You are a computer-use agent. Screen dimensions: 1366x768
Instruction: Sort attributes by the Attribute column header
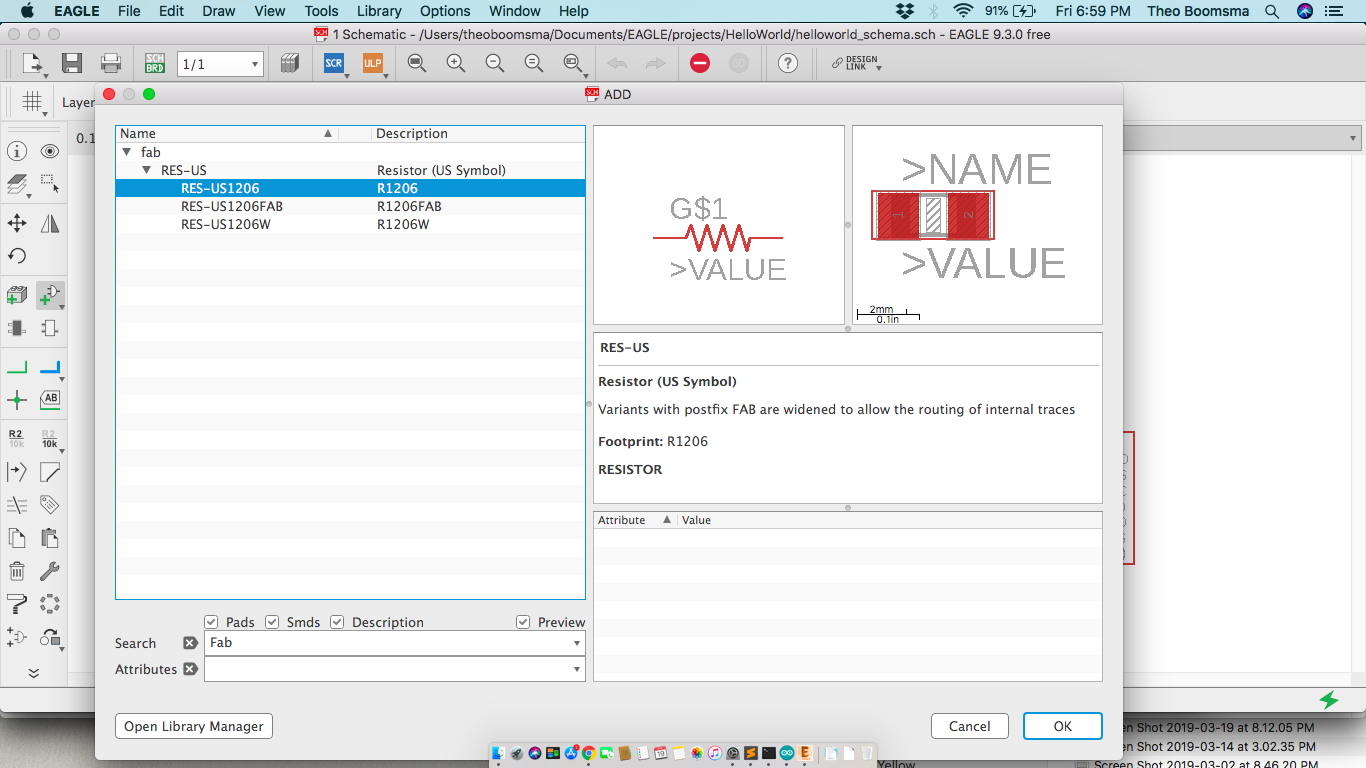(636, 520)
